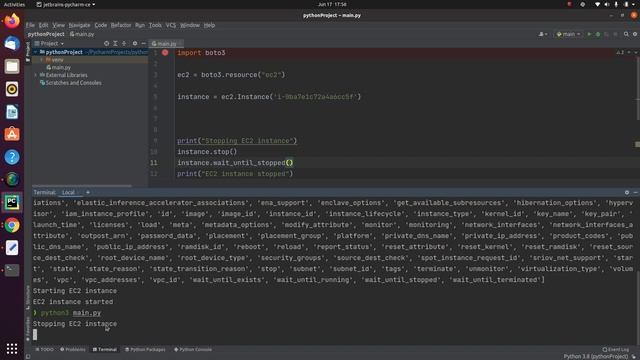Click PyCharm icon in the dock
The image size is (640, 360).
[x=12, y=202]
